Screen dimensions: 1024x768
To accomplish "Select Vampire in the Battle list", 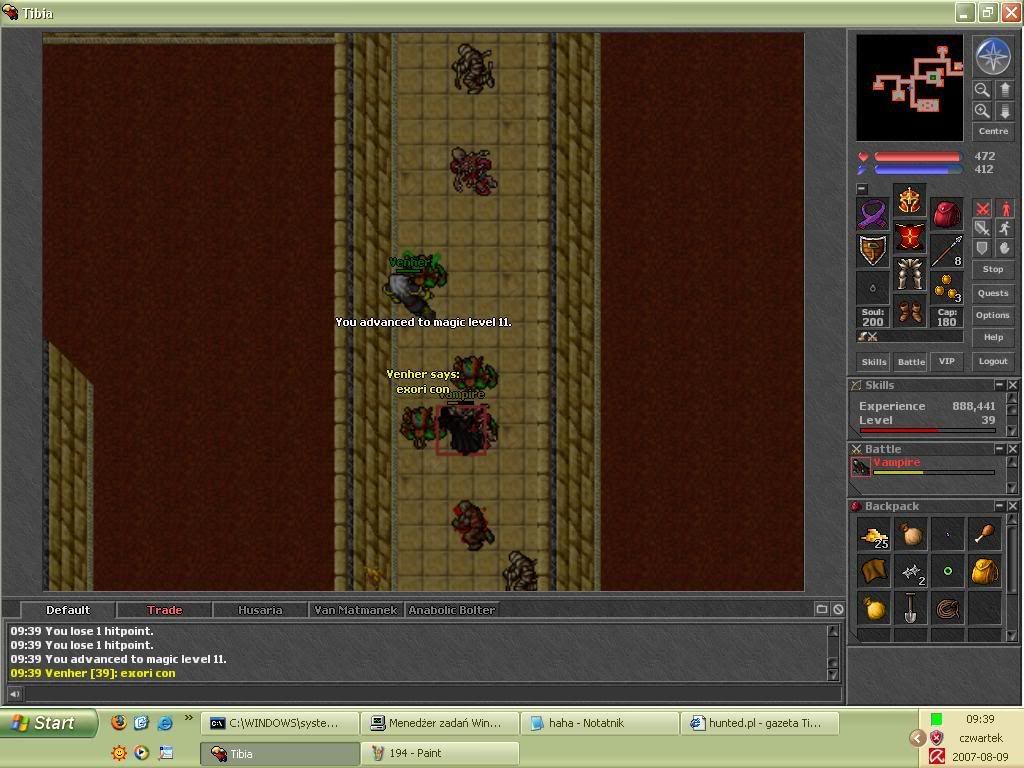I will point(923,467).
